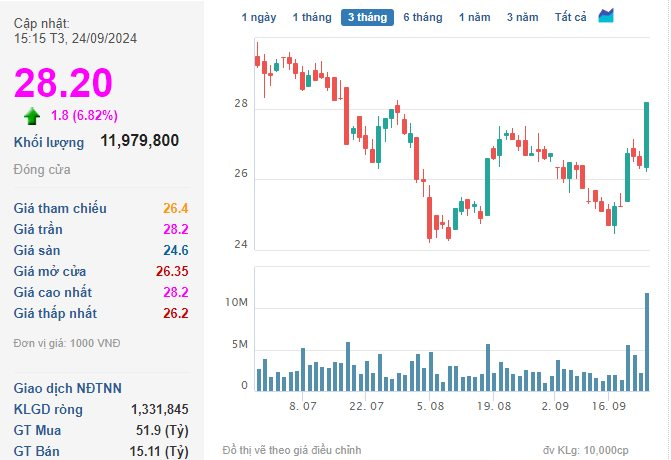Click the large 28.20 current price
The height and width of the screenshot is (460, 671).
click(x=63, y=83)
